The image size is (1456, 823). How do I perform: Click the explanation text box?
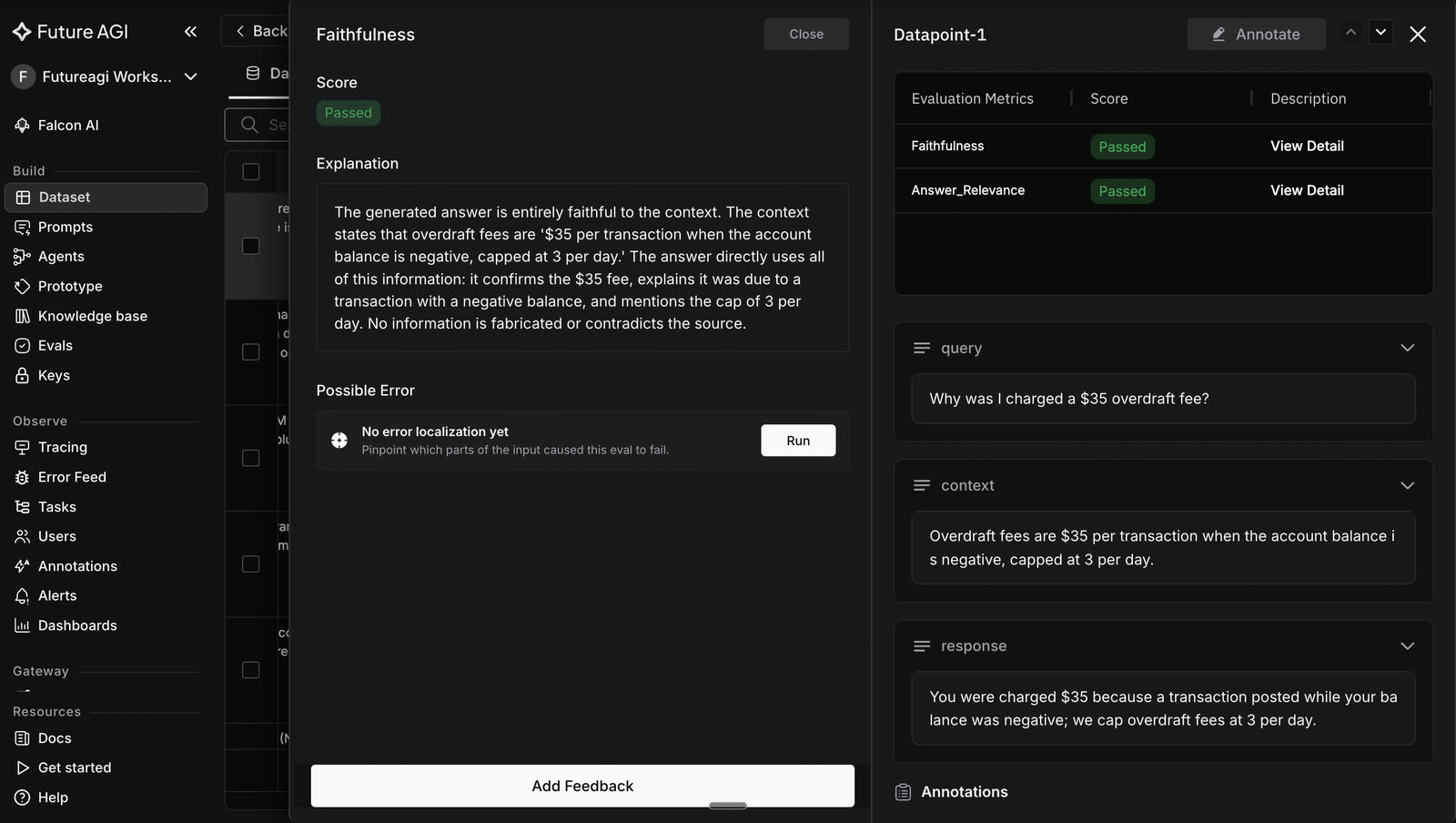click(x=582, y=268)
